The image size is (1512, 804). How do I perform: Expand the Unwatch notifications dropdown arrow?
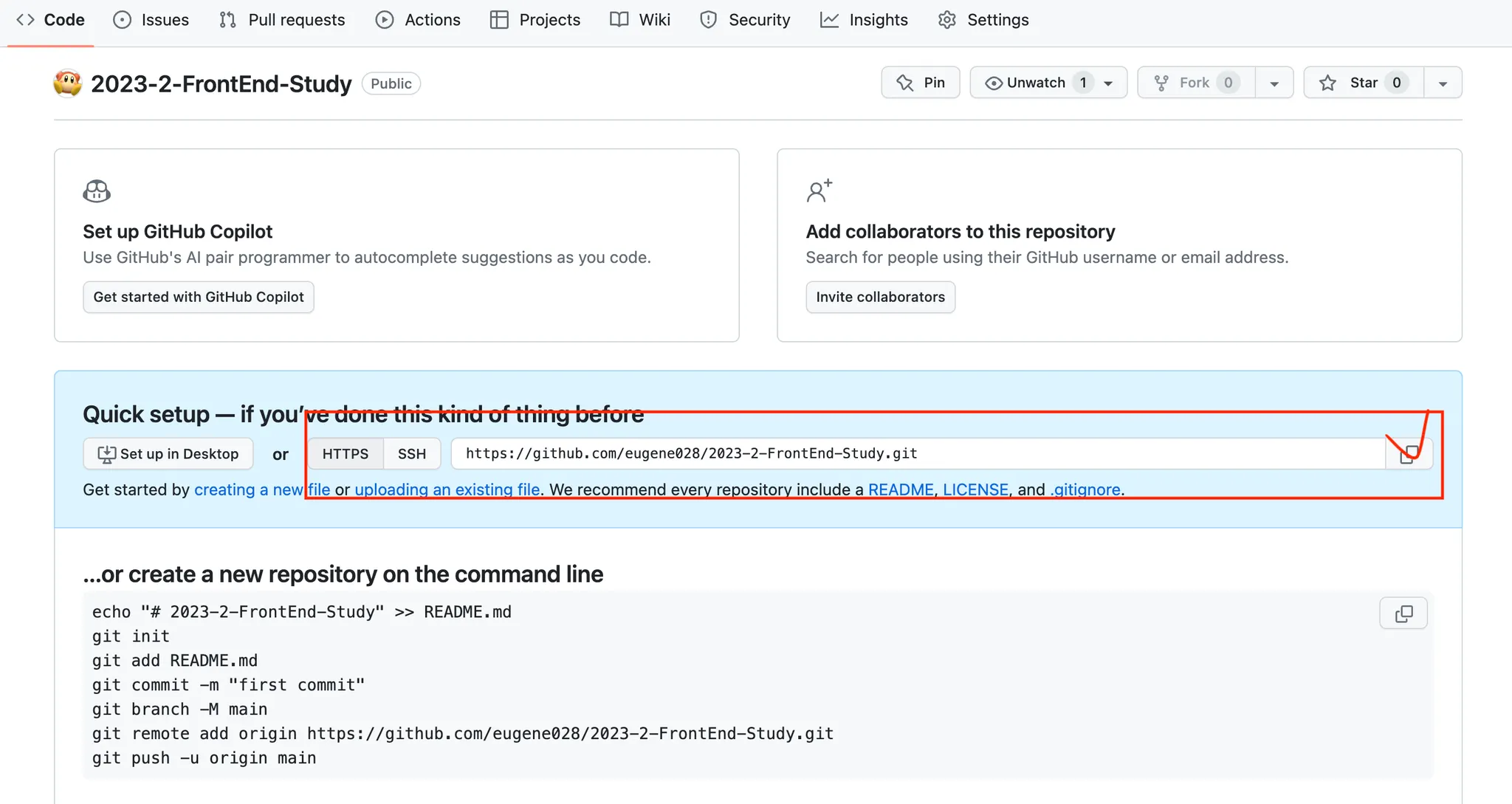click(1108, 83)
